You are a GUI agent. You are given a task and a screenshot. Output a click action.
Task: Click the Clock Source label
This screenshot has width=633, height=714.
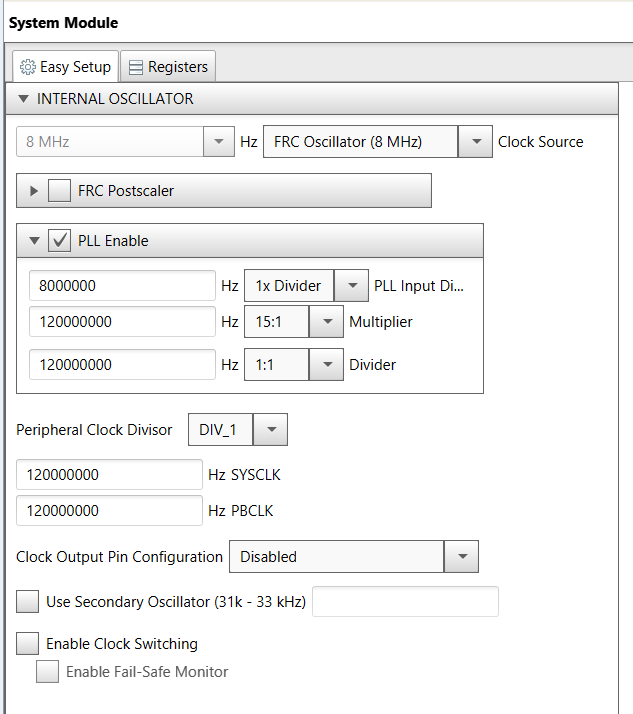(x=541, y=142)
